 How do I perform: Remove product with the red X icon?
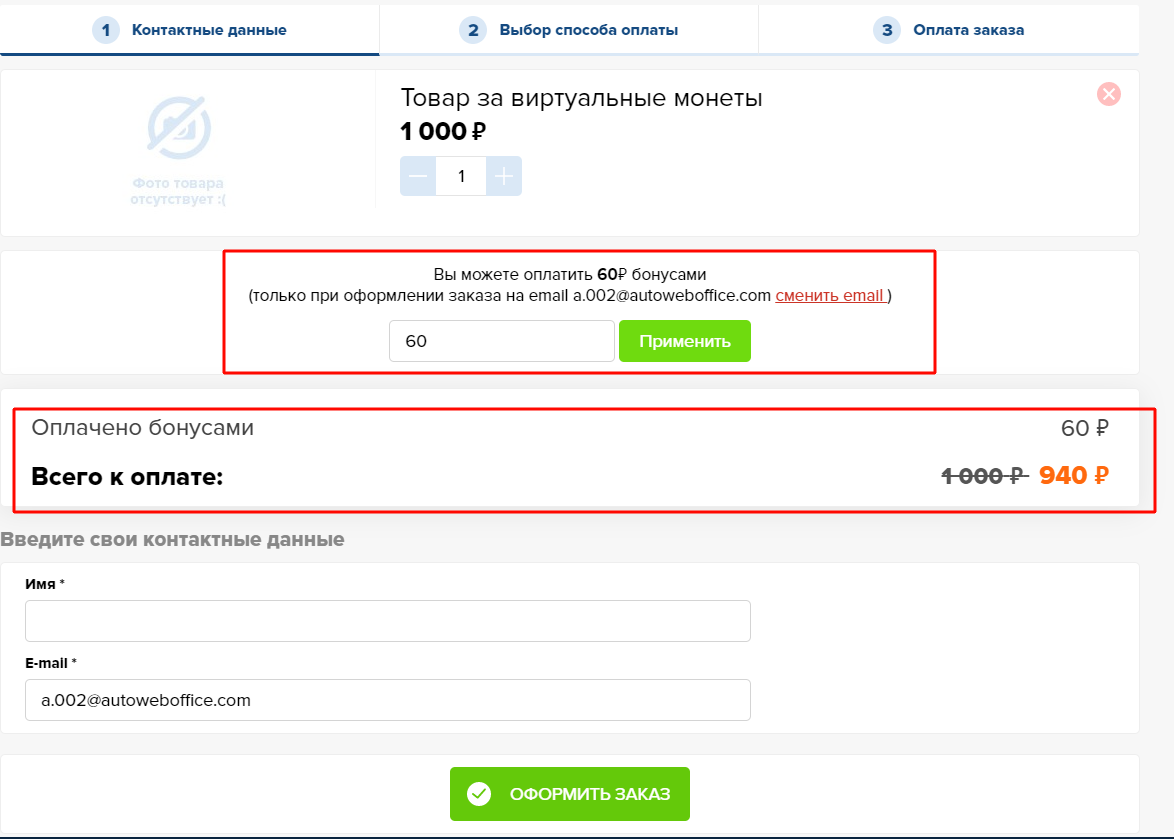pyautogui.click(x=1109, y=94)
